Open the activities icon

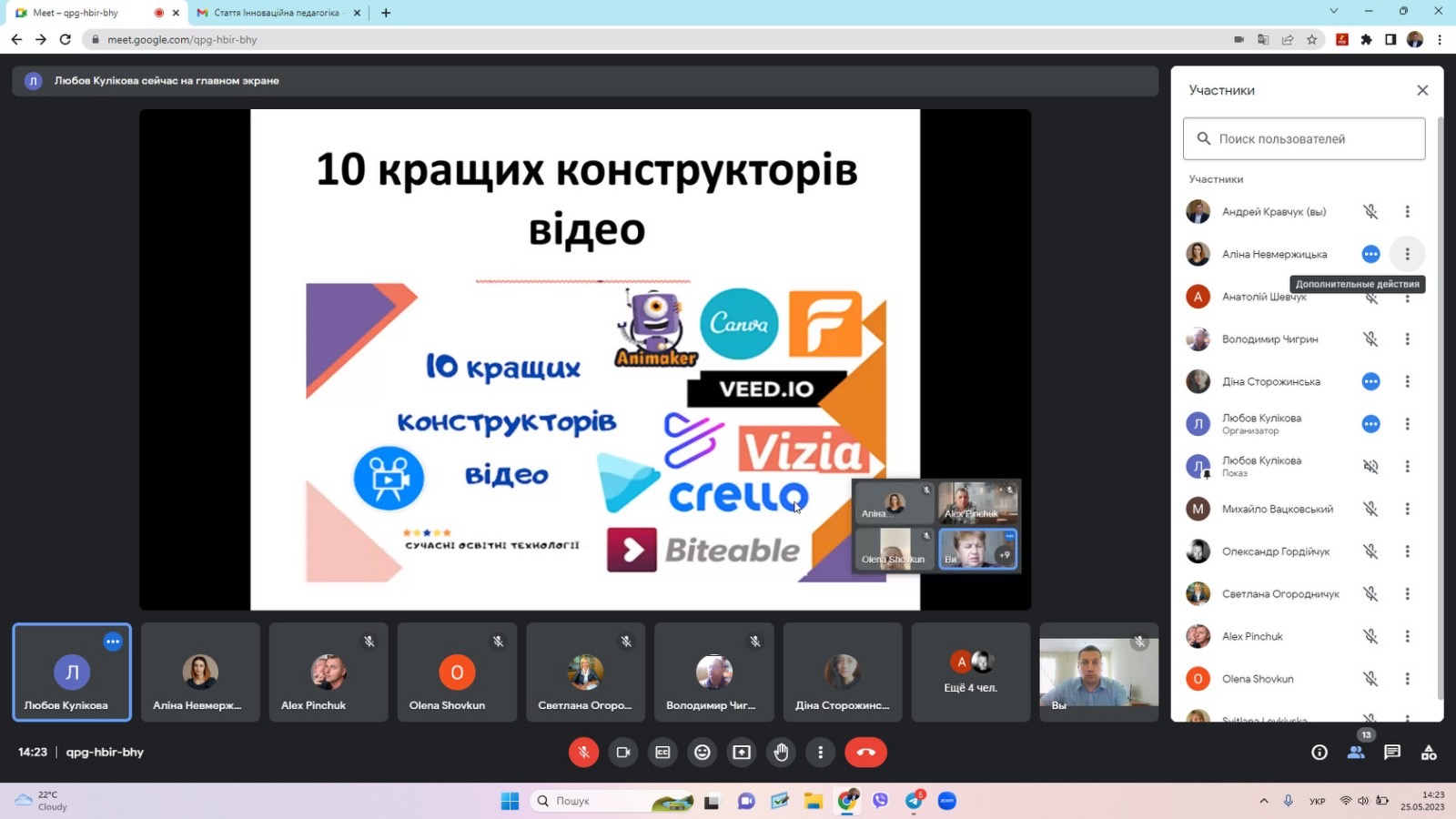tap(1429, 753)
